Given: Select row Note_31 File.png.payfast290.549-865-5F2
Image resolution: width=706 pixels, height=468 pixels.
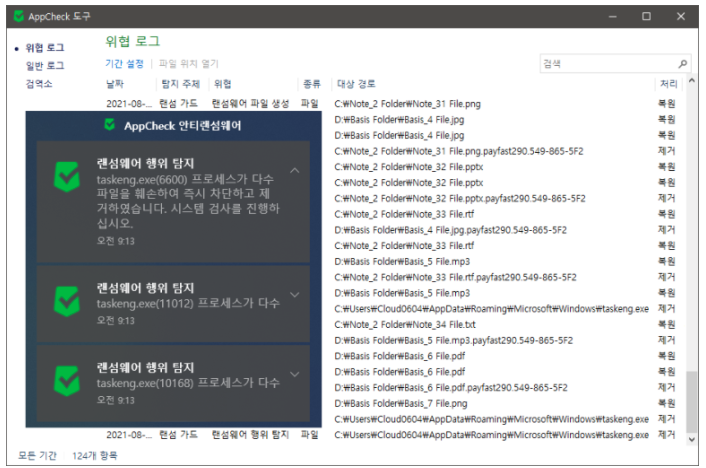Looking at the screenshot, I should [x=459, y=151].
